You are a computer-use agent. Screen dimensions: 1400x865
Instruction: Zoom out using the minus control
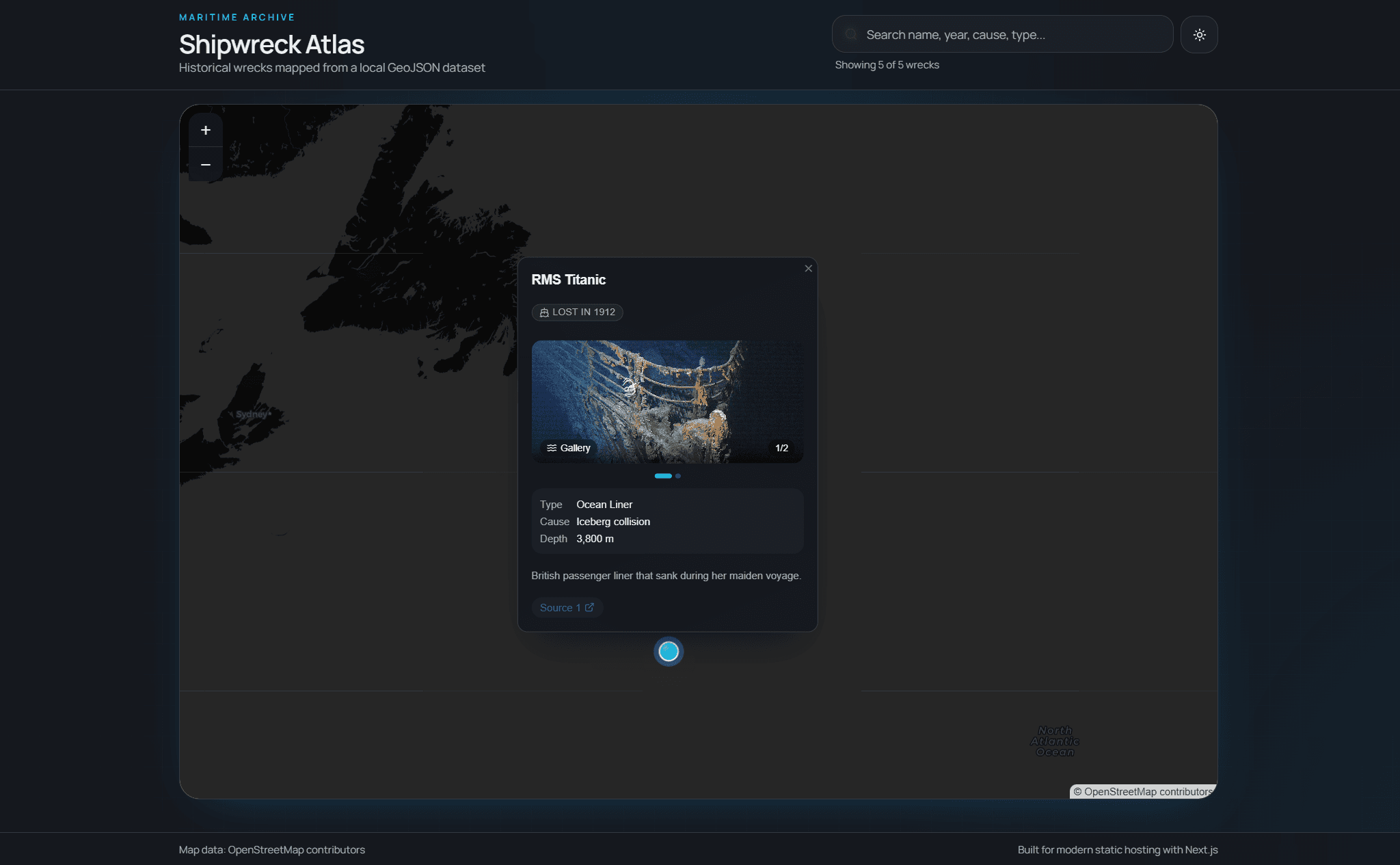tap(205, 163)
